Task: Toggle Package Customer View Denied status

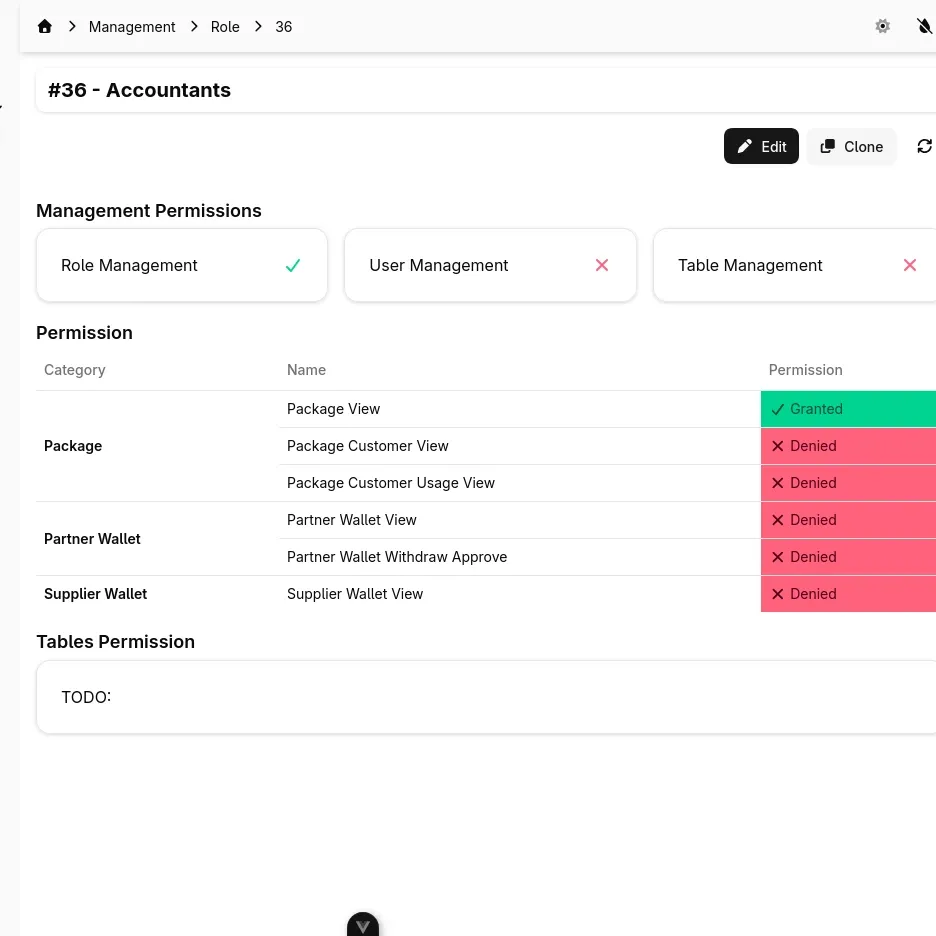Action: pyautogui.click(x=848, y=446)
